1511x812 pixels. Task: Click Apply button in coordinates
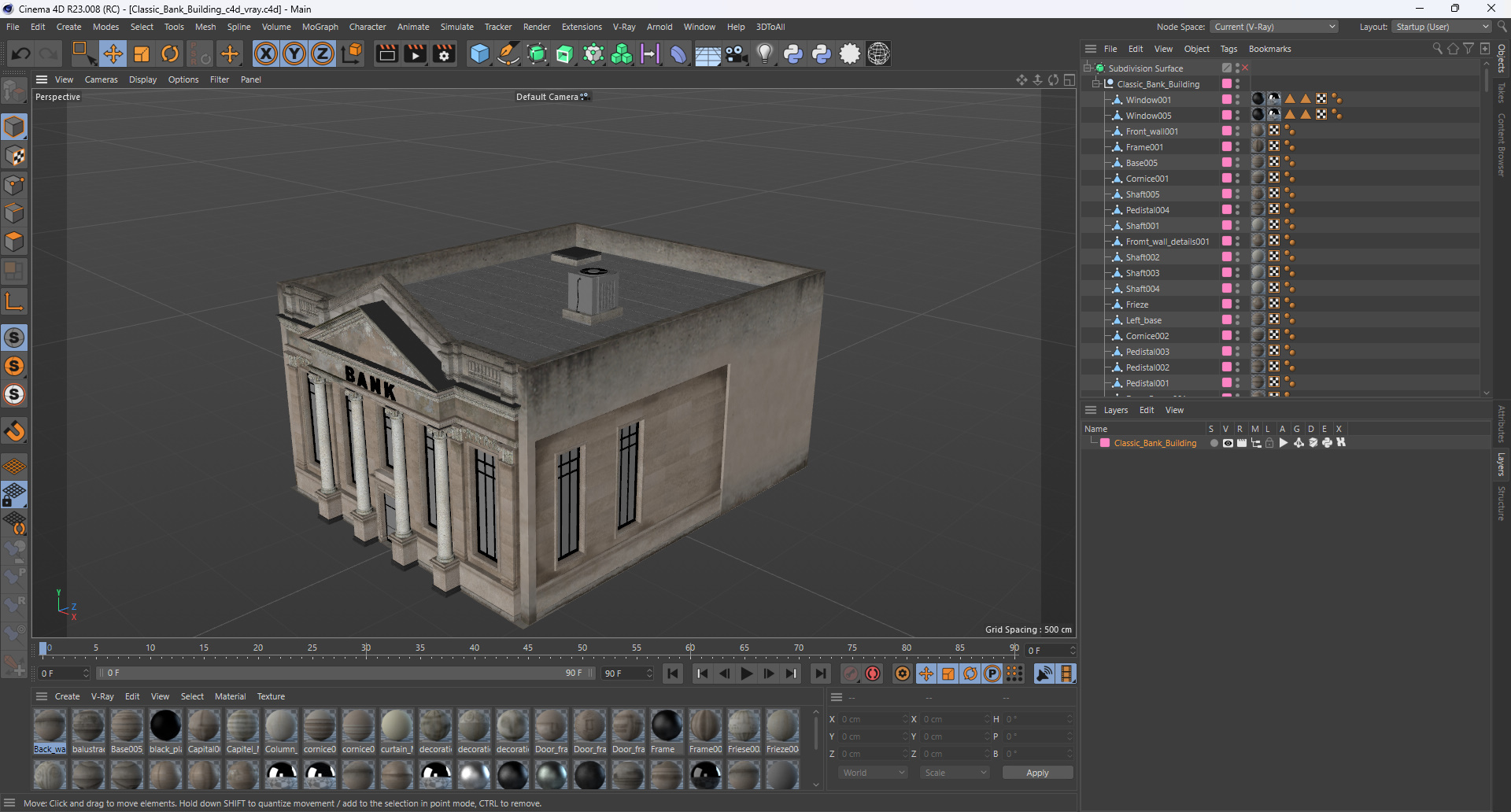1037,773
